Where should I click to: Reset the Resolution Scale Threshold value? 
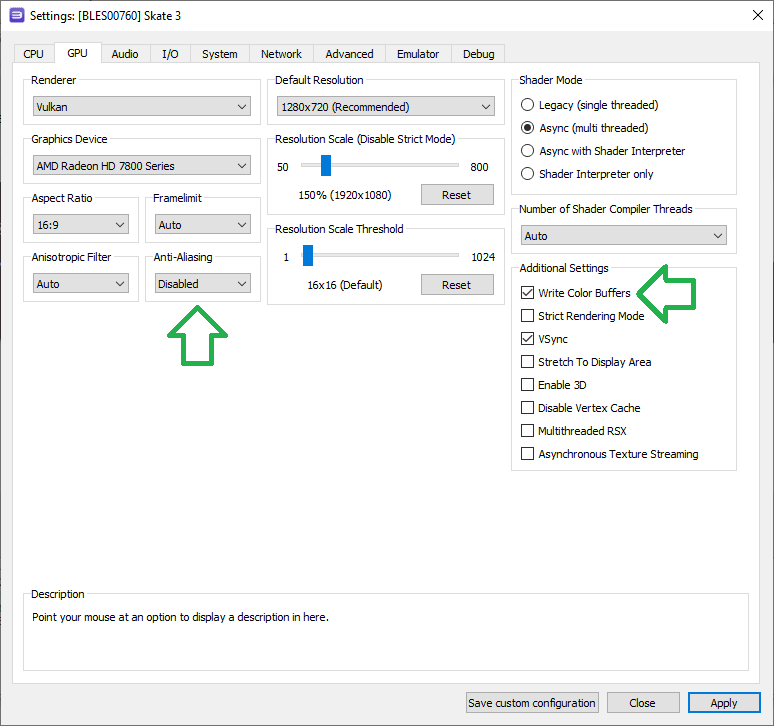coord(457,285)
